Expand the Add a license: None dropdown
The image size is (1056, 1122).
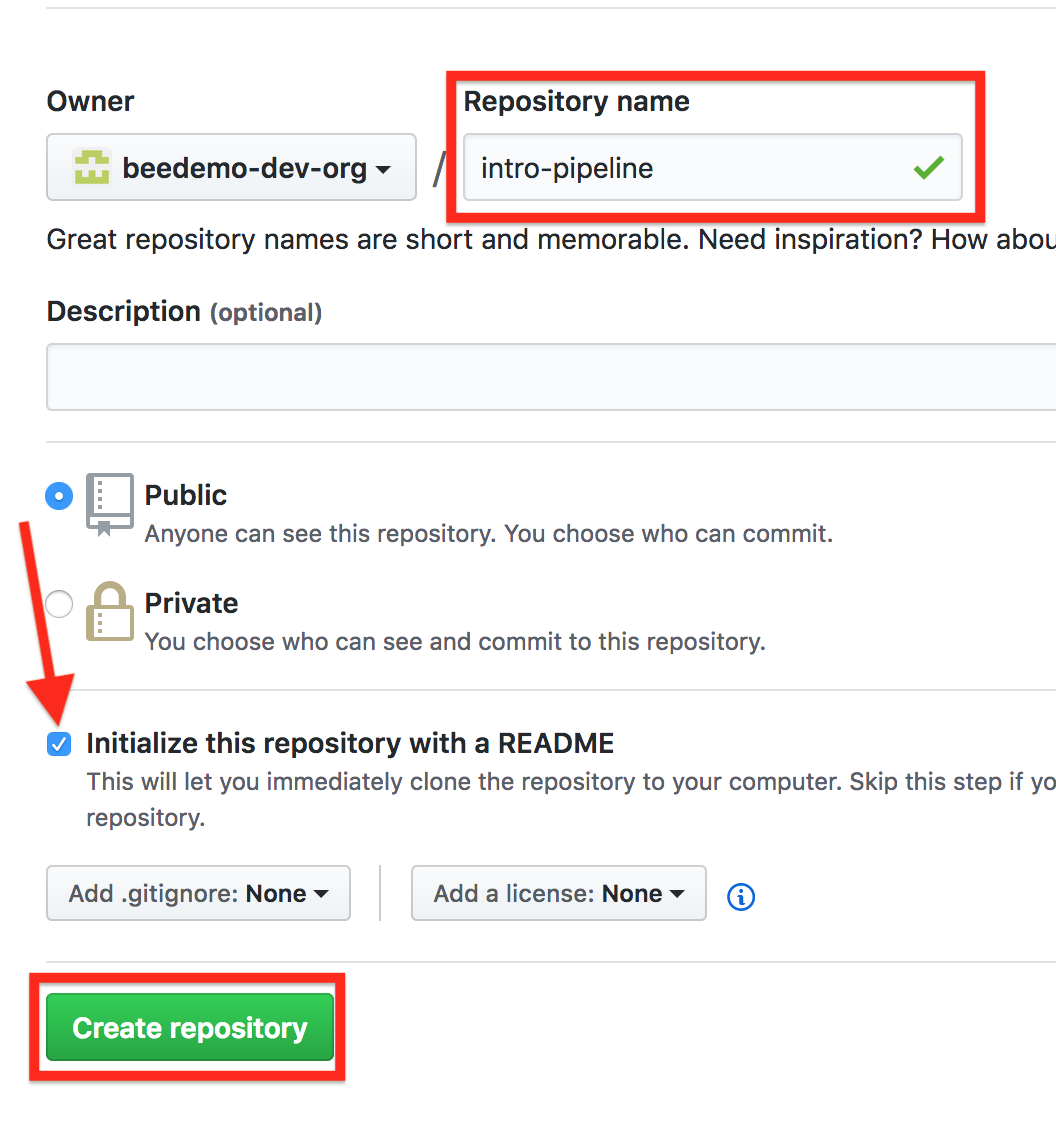pos(559,893)
